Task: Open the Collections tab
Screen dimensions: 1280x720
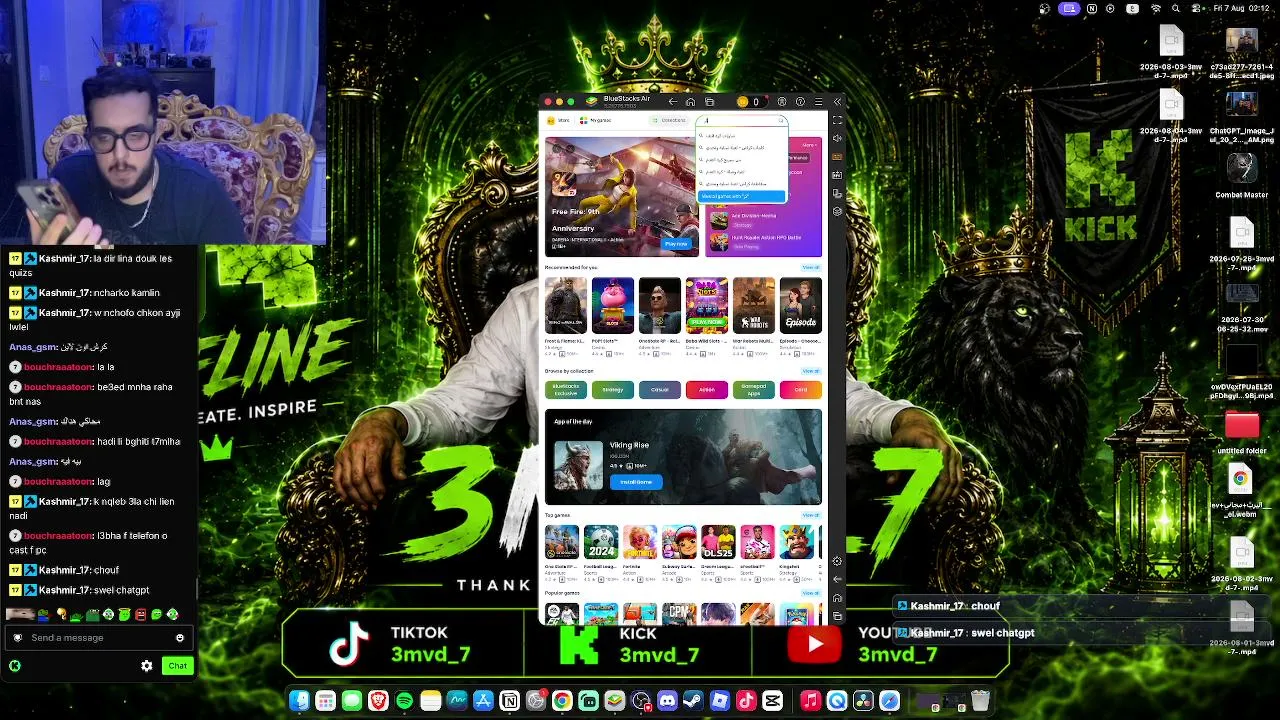Action: (669, 120)
